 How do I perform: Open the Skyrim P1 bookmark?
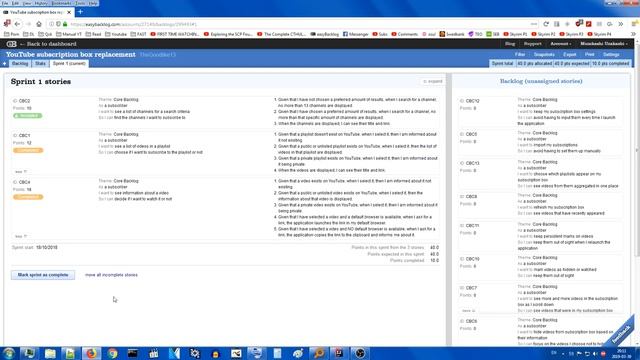[x=516, y=34]
